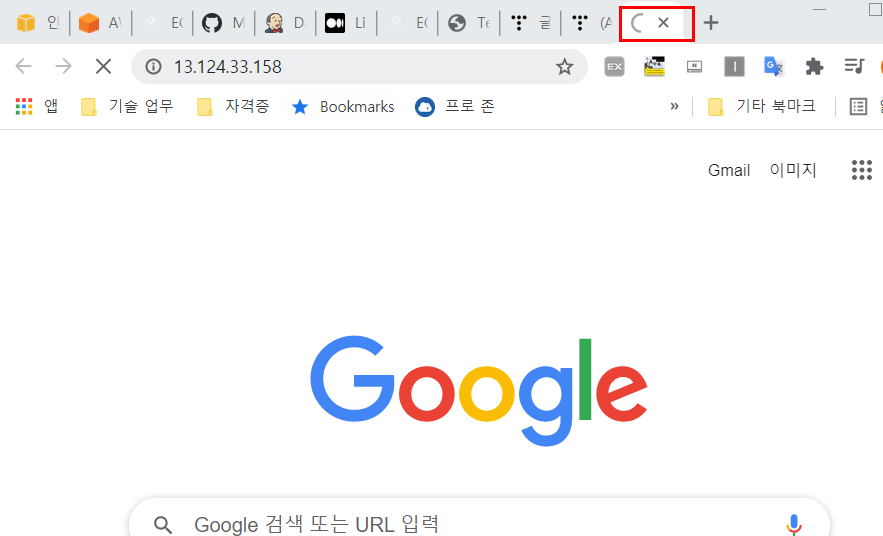Open the 기타 북마크 folder
The height and width of the screenshot is (536, 883).
pos(761,106)
